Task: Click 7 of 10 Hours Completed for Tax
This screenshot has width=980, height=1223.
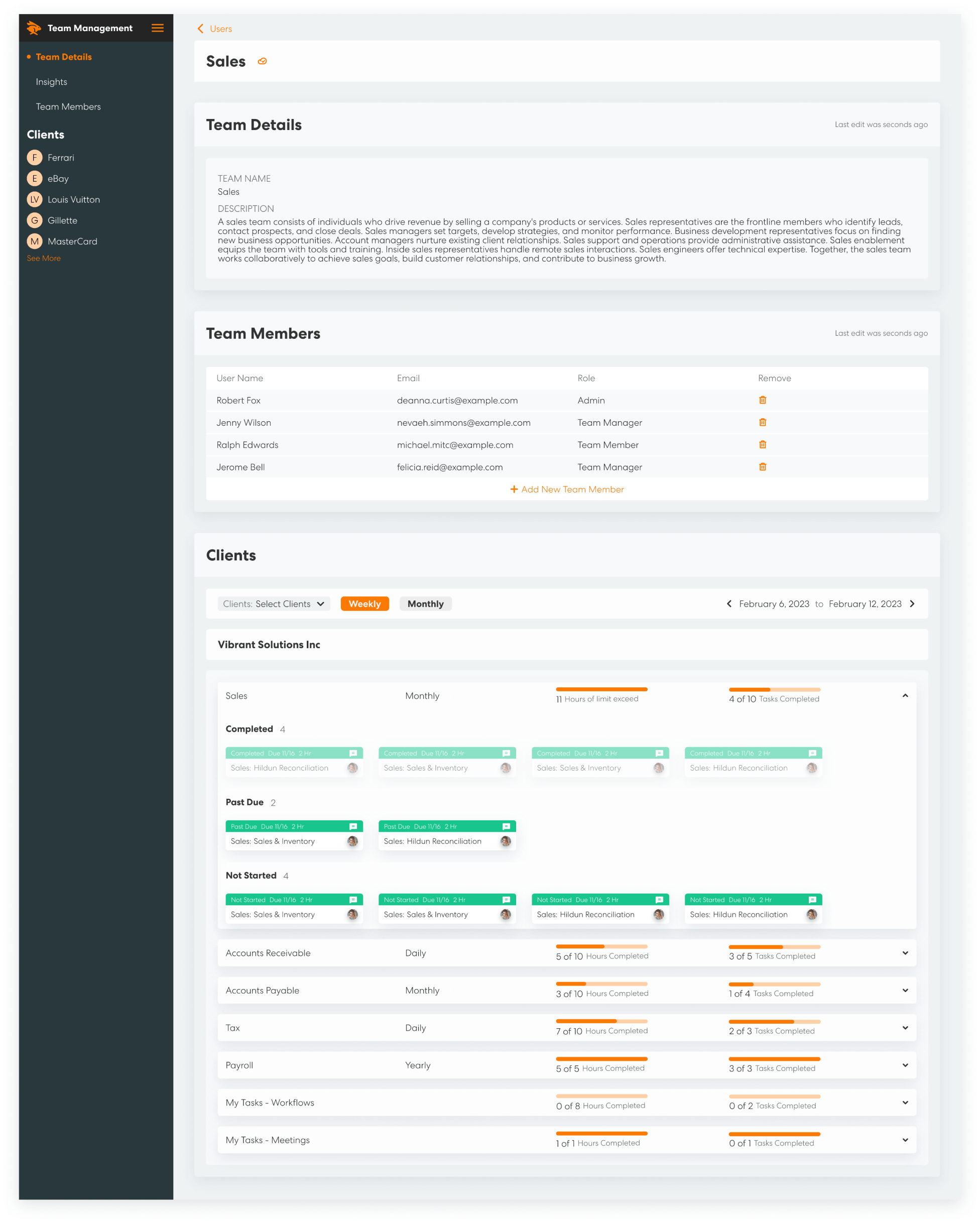Action: (602, 1031)
